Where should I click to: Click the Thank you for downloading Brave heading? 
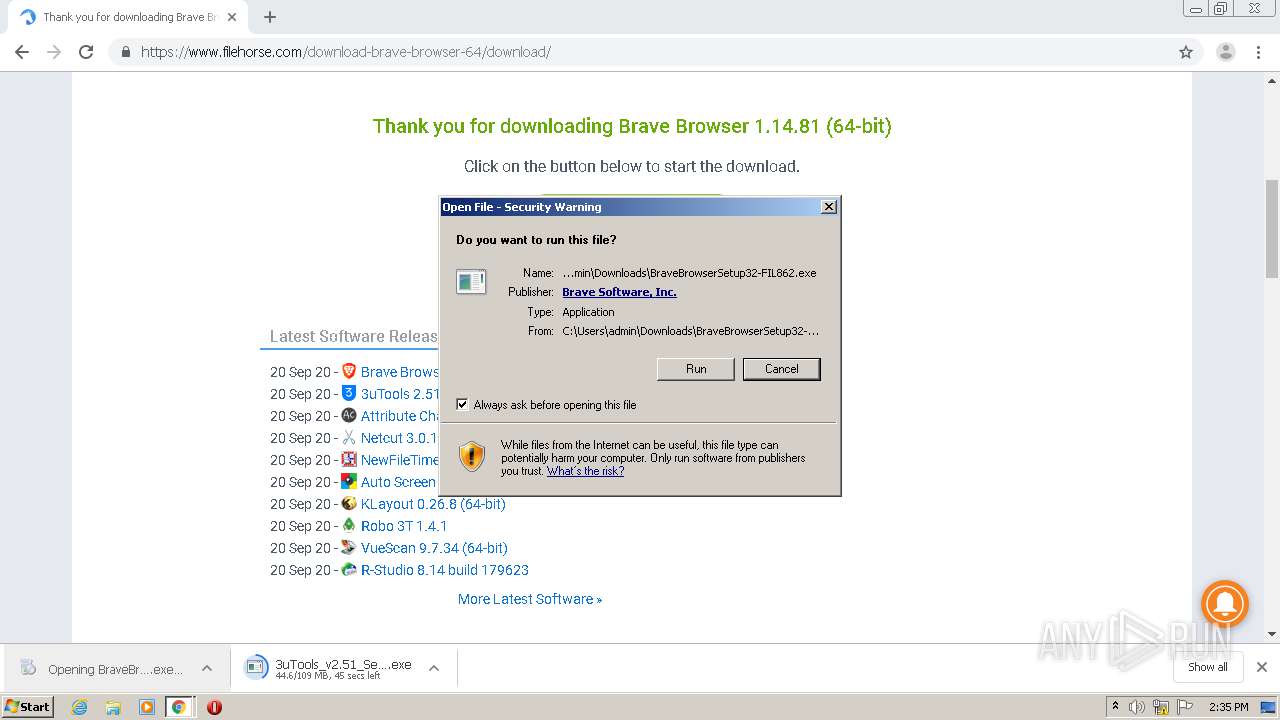632,126
